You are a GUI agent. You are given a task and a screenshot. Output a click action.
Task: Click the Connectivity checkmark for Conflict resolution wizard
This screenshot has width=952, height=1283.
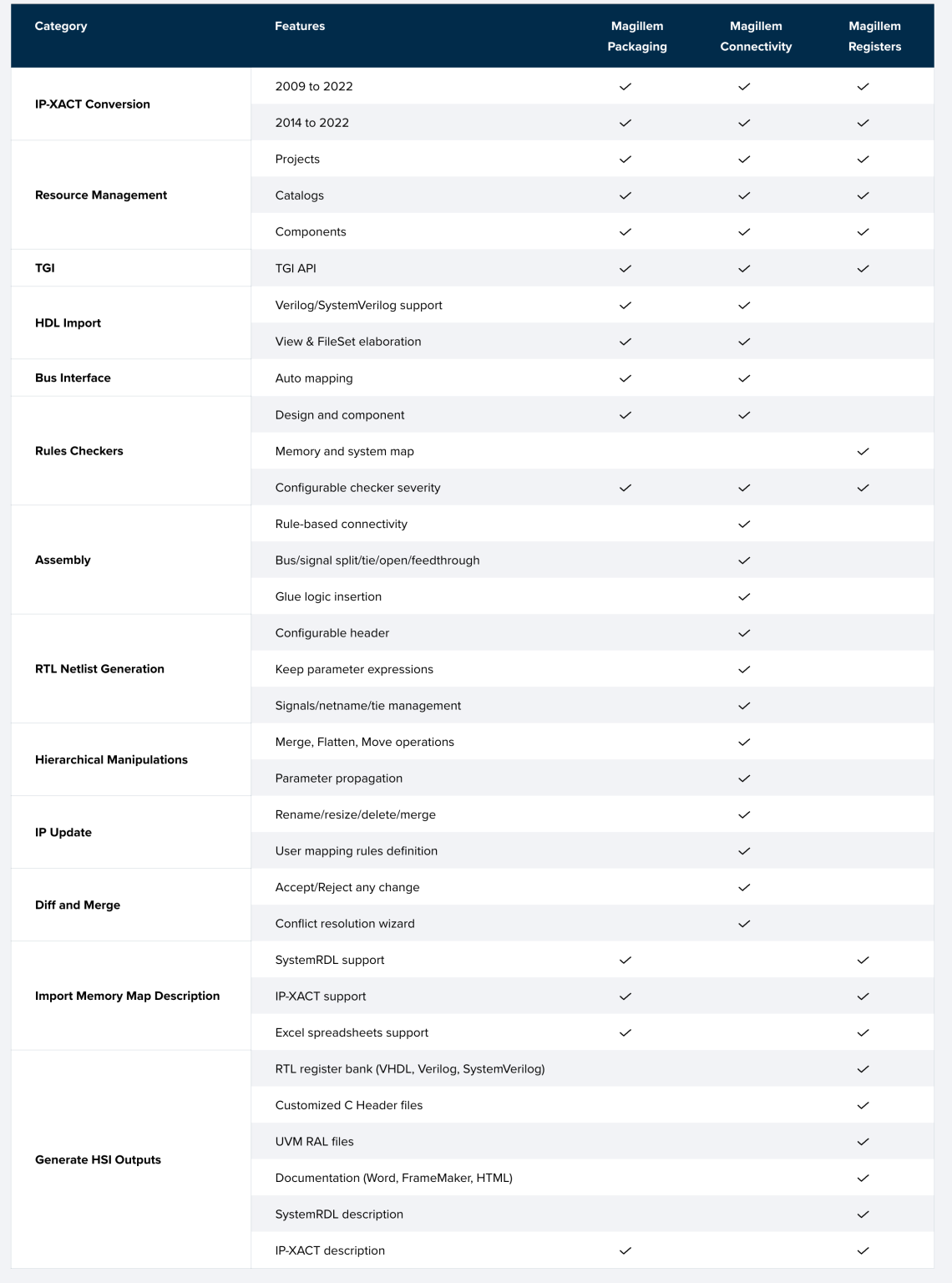[x=744, y=924]
